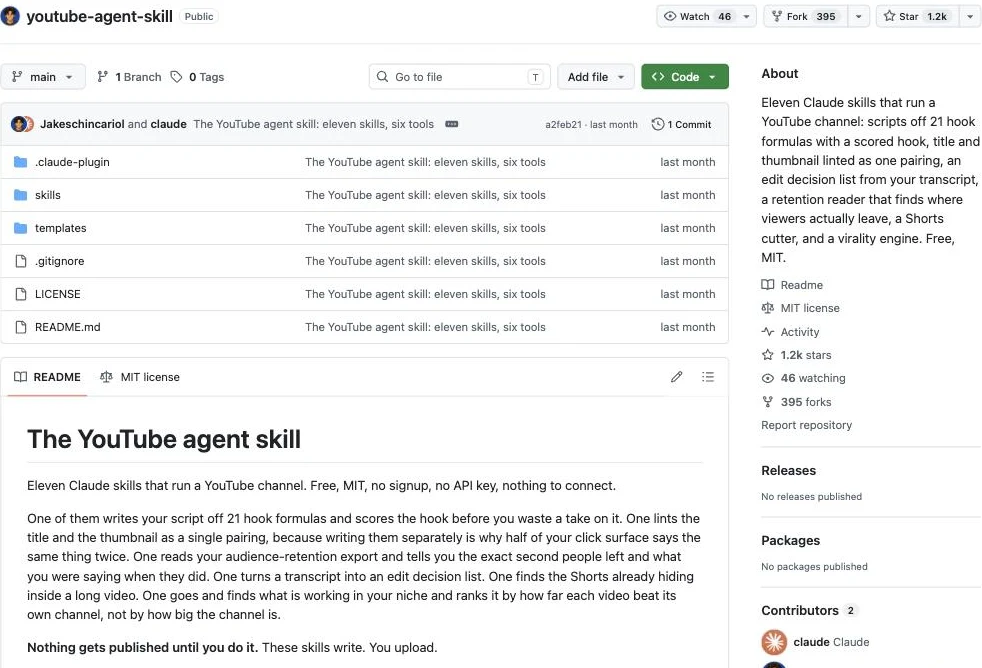Open the Fork options dropdown arrow
This screenshot has height=668, width=982.
point(859,16)
